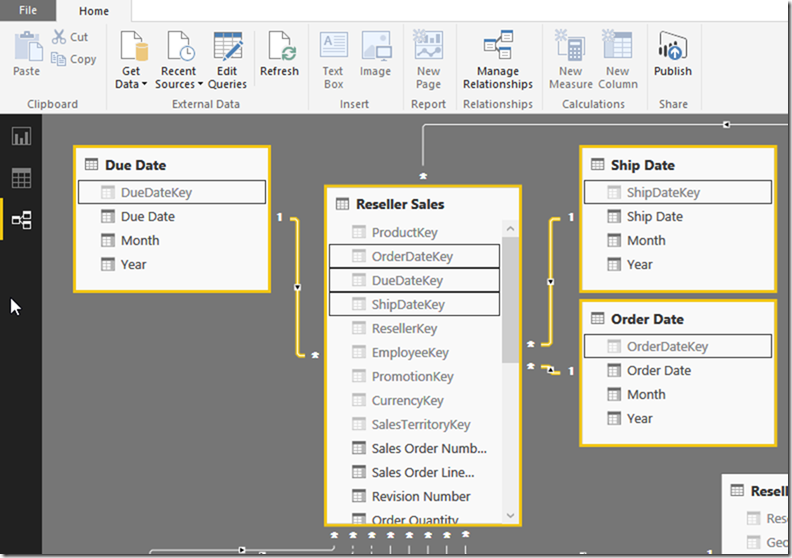The height and width of the screenshot is (558, 792).
Task: Click the Order Date relationship line arrow
Action: click(551, 370)
